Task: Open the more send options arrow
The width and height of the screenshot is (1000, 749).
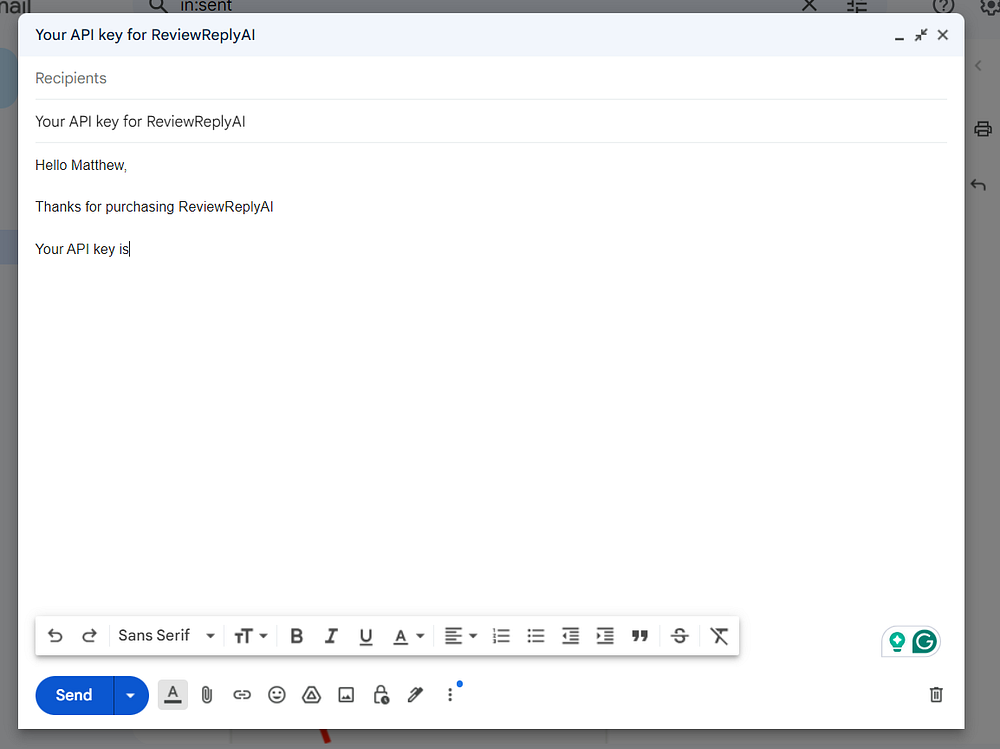Action: [x=131, y=695]
